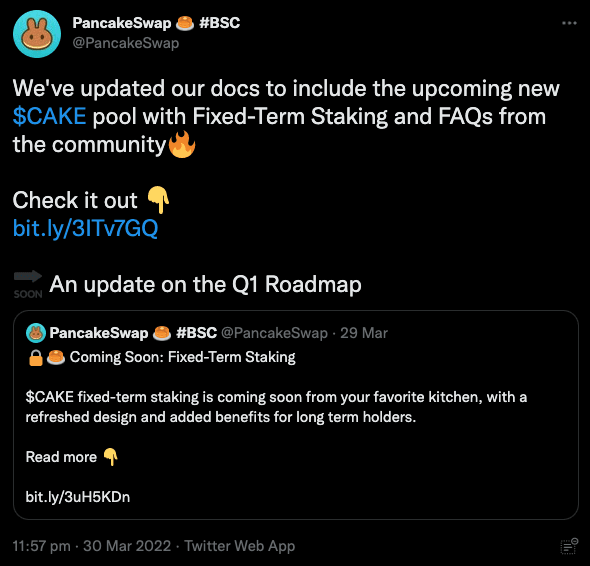Image resolution: width=590 pixels, height=566 pixels.
Task: Click the list icon at bottom right of tweet
Action: [x=569, y=546]
